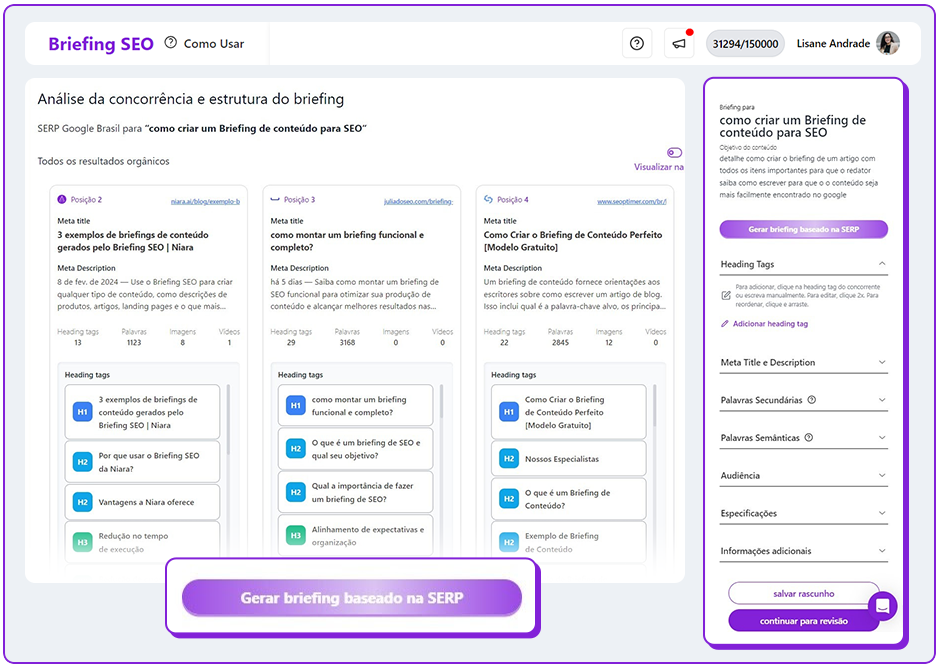Viewport: 941px width, 667px height.
Task: Click the "salvar rascunho" button
Action: pos(802,592)
